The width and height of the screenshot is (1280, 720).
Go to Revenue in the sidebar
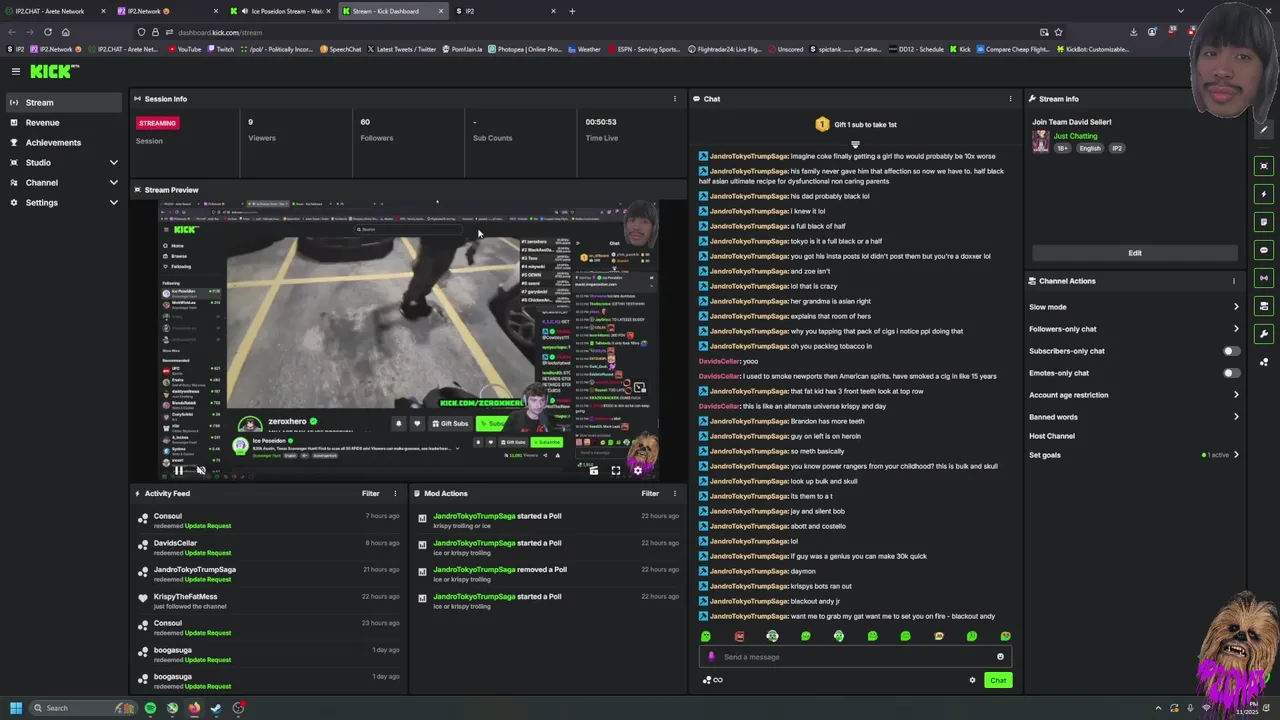coord(62,122)
